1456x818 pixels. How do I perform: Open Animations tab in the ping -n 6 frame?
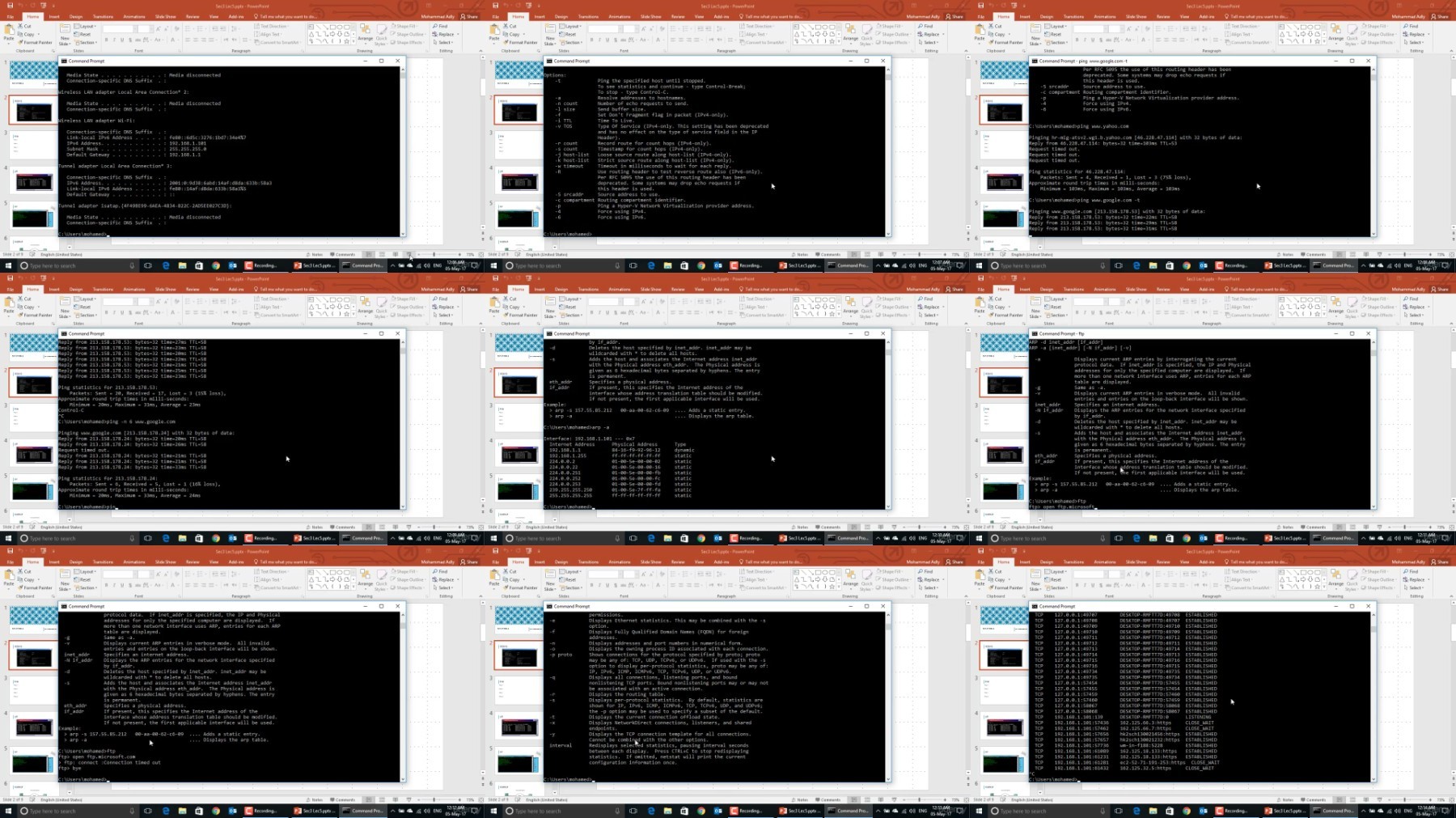[134, 289]
